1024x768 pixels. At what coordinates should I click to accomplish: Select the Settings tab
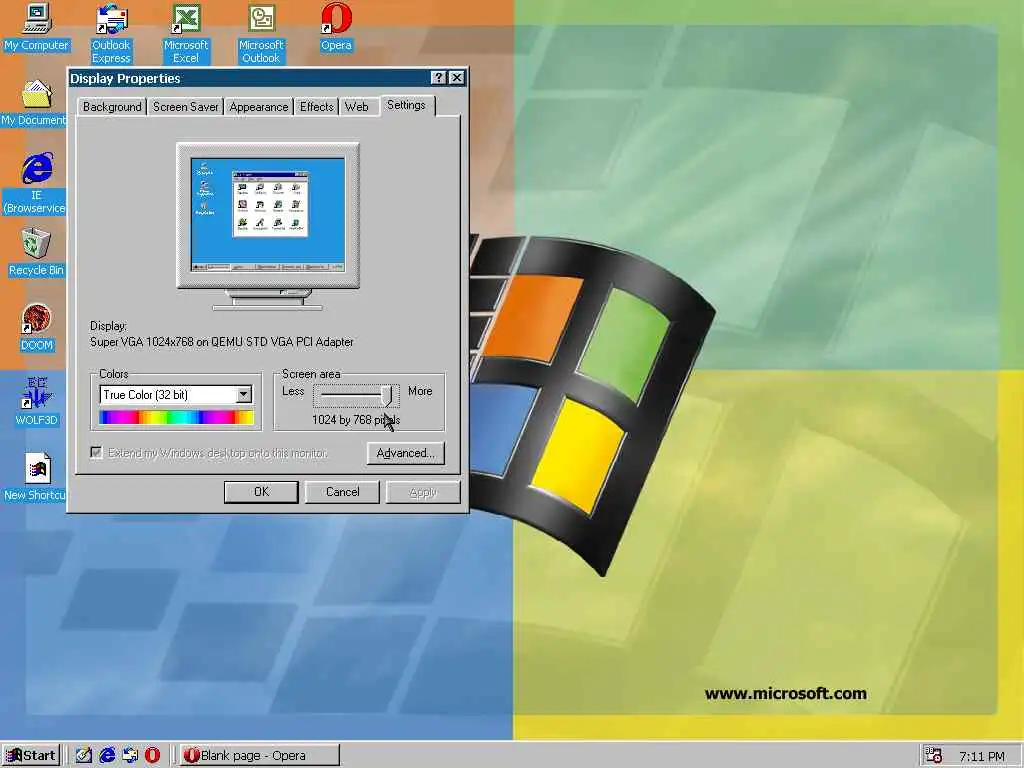(406, 105)
